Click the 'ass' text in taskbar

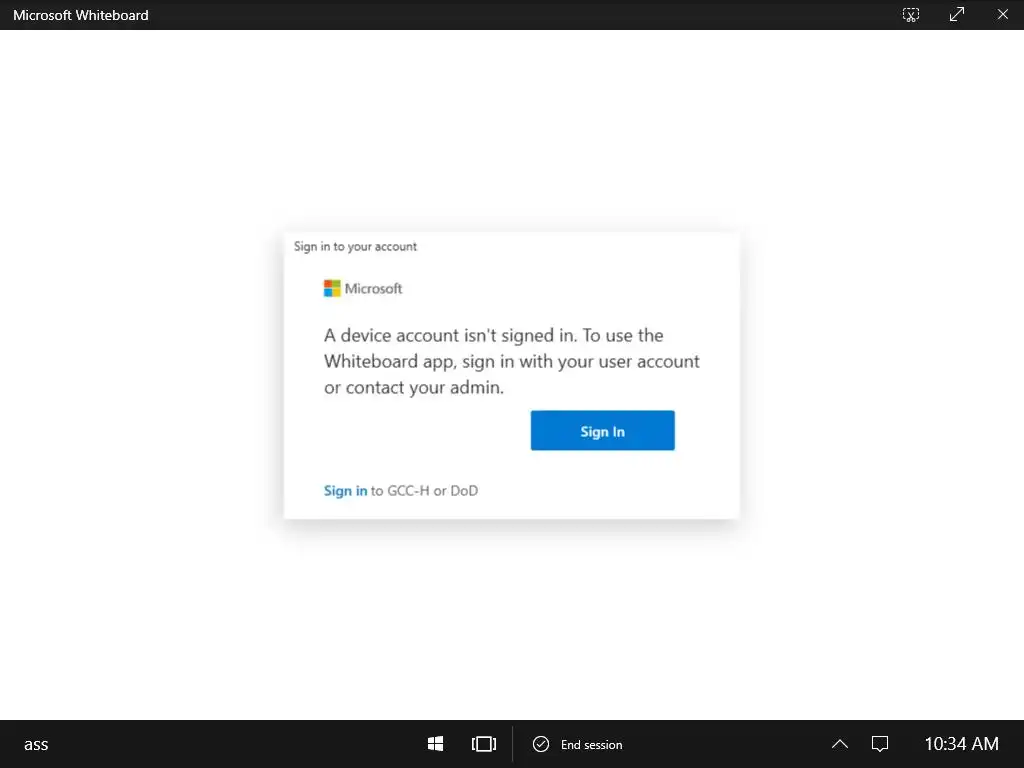tap(36, 744)
